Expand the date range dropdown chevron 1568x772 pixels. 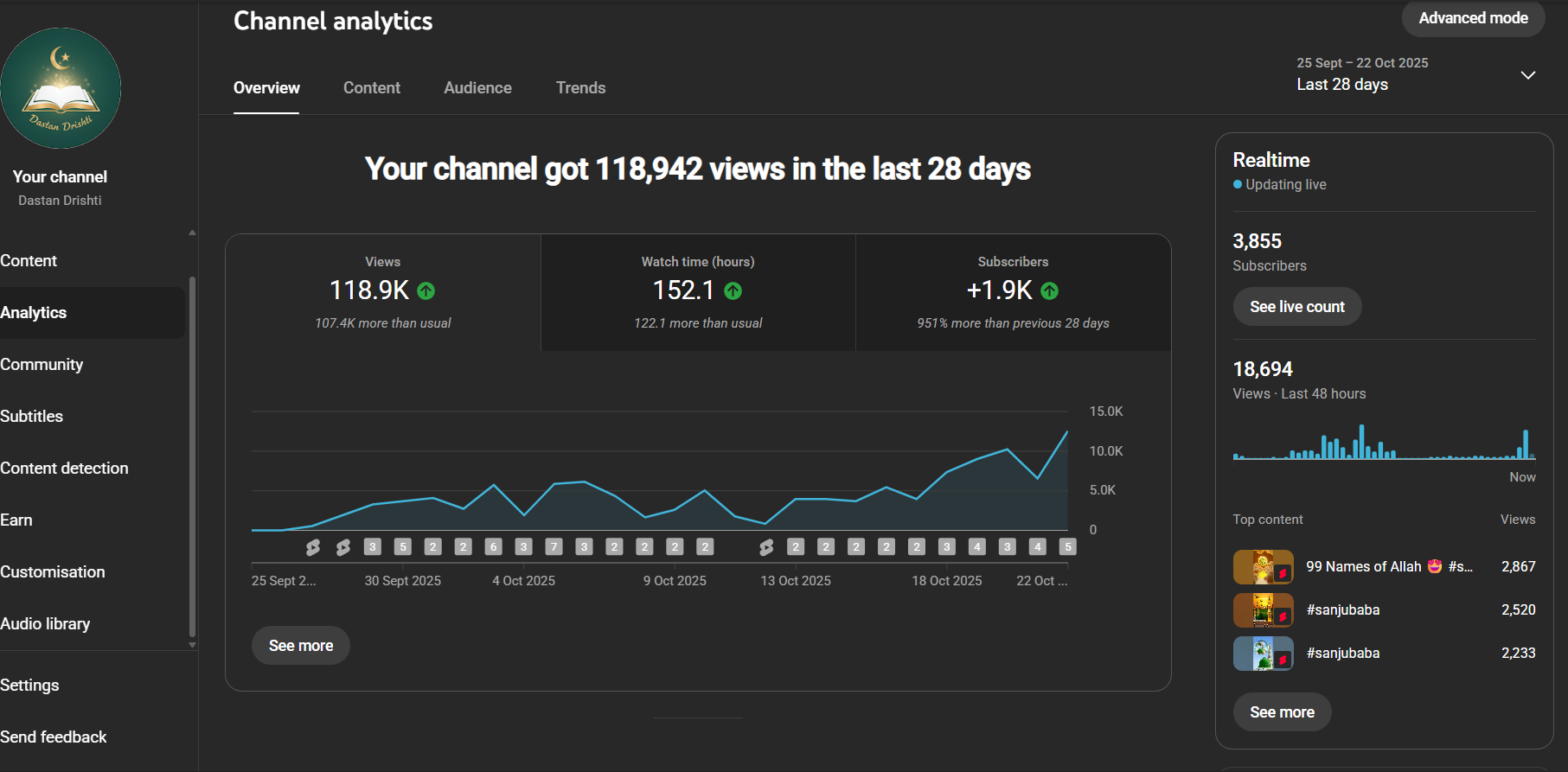[x=1528, y=75]
